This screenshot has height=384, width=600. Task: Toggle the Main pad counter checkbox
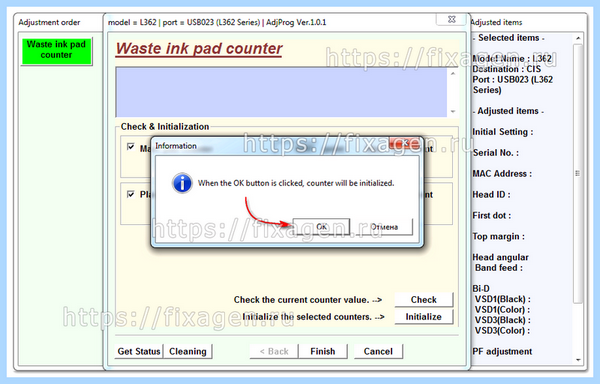click(131, 147)
